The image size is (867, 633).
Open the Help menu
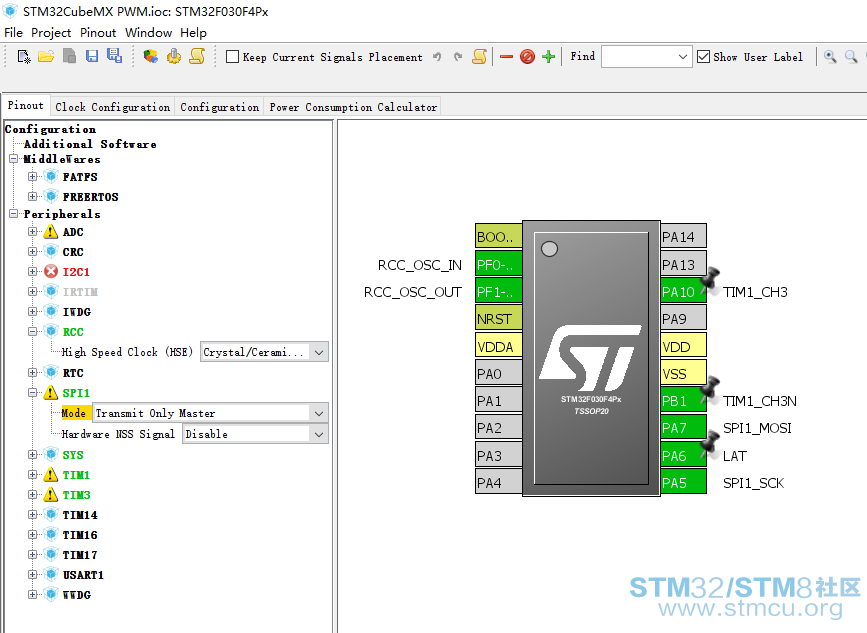(x=193, y=33)
